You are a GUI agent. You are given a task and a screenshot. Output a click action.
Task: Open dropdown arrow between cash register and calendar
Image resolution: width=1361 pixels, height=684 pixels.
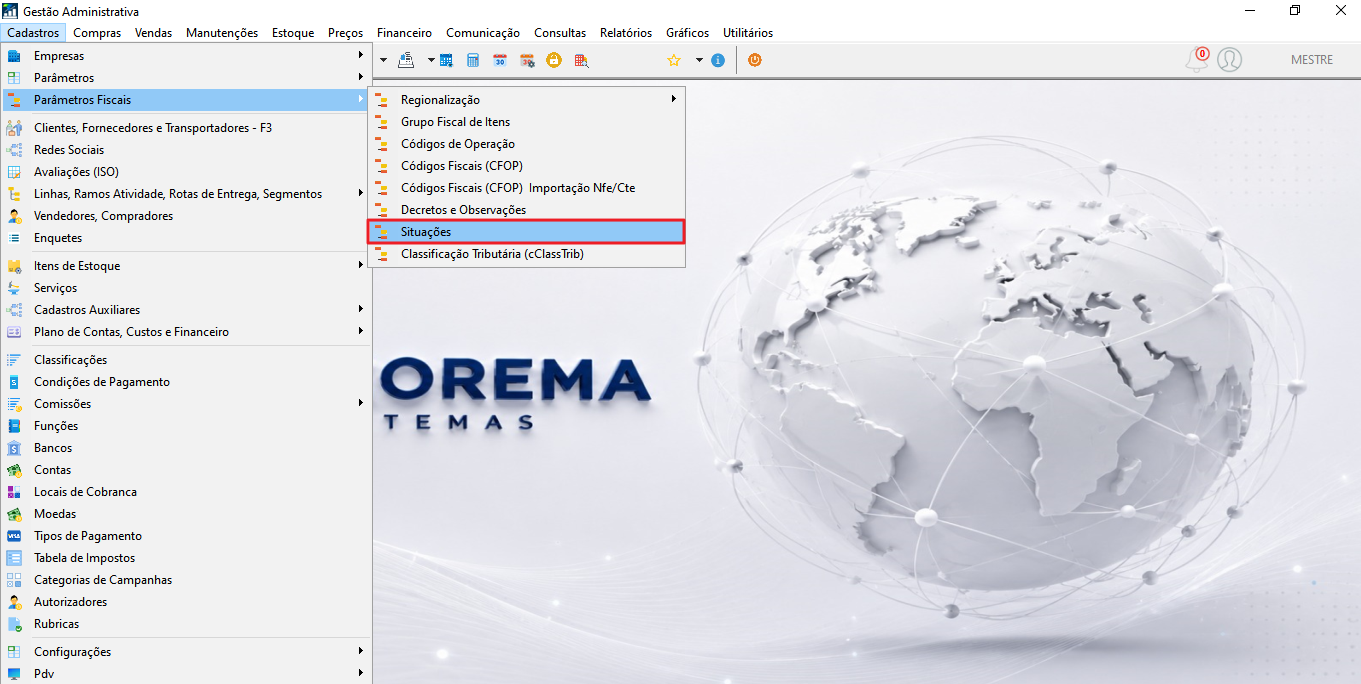coord(431,60)
